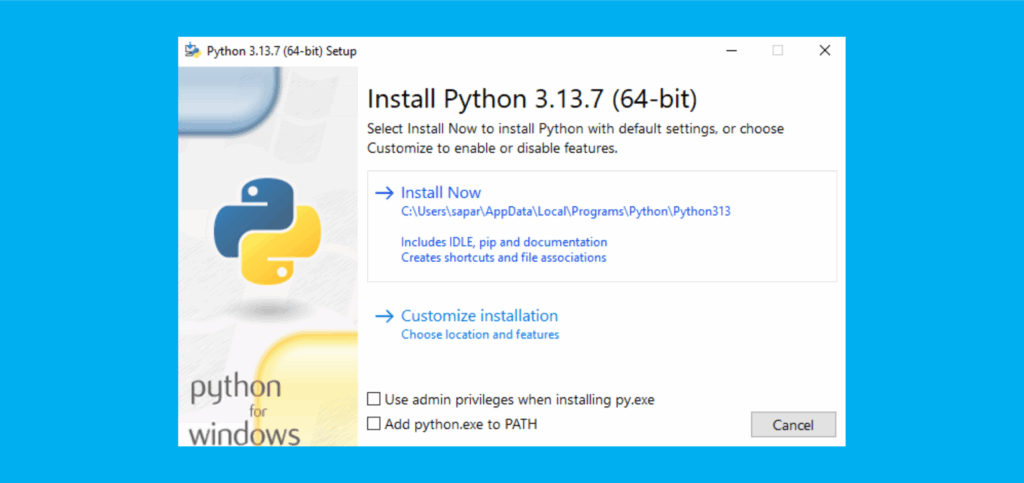Minimize the Python Setup window
Image resolution: width=1024 pixels, height=483 pixels.
point(729,51)
